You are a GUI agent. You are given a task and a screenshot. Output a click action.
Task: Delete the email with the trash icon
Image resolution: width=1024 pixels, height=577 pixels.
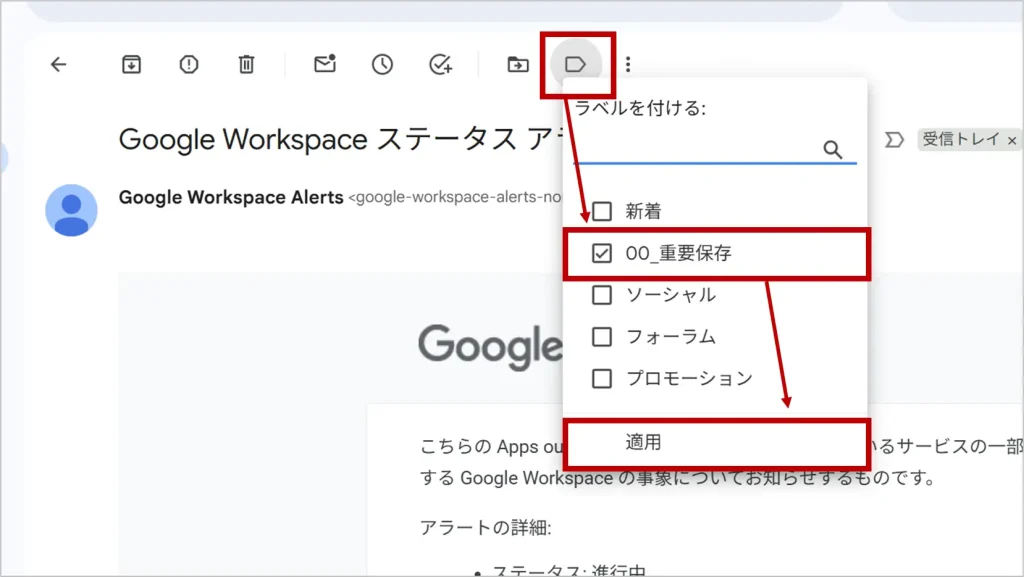pos(246,65)
